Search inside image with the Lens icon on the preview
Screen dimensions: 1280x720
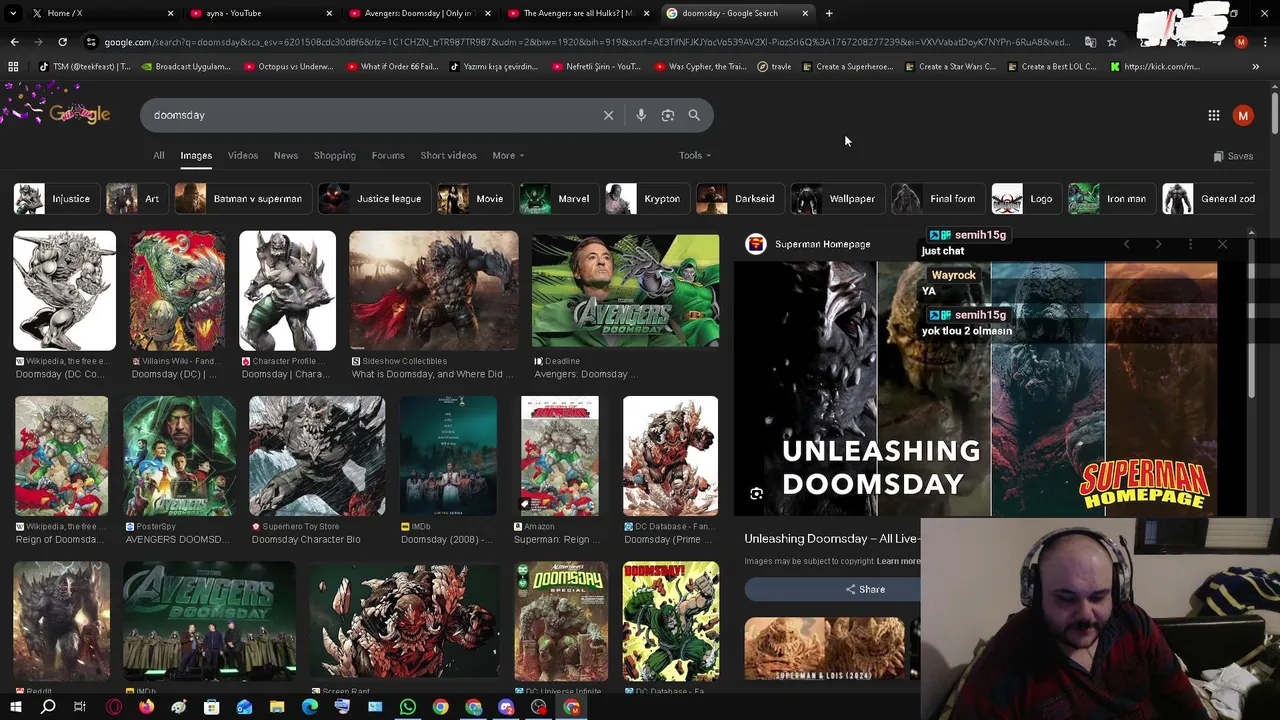(756, 493)
